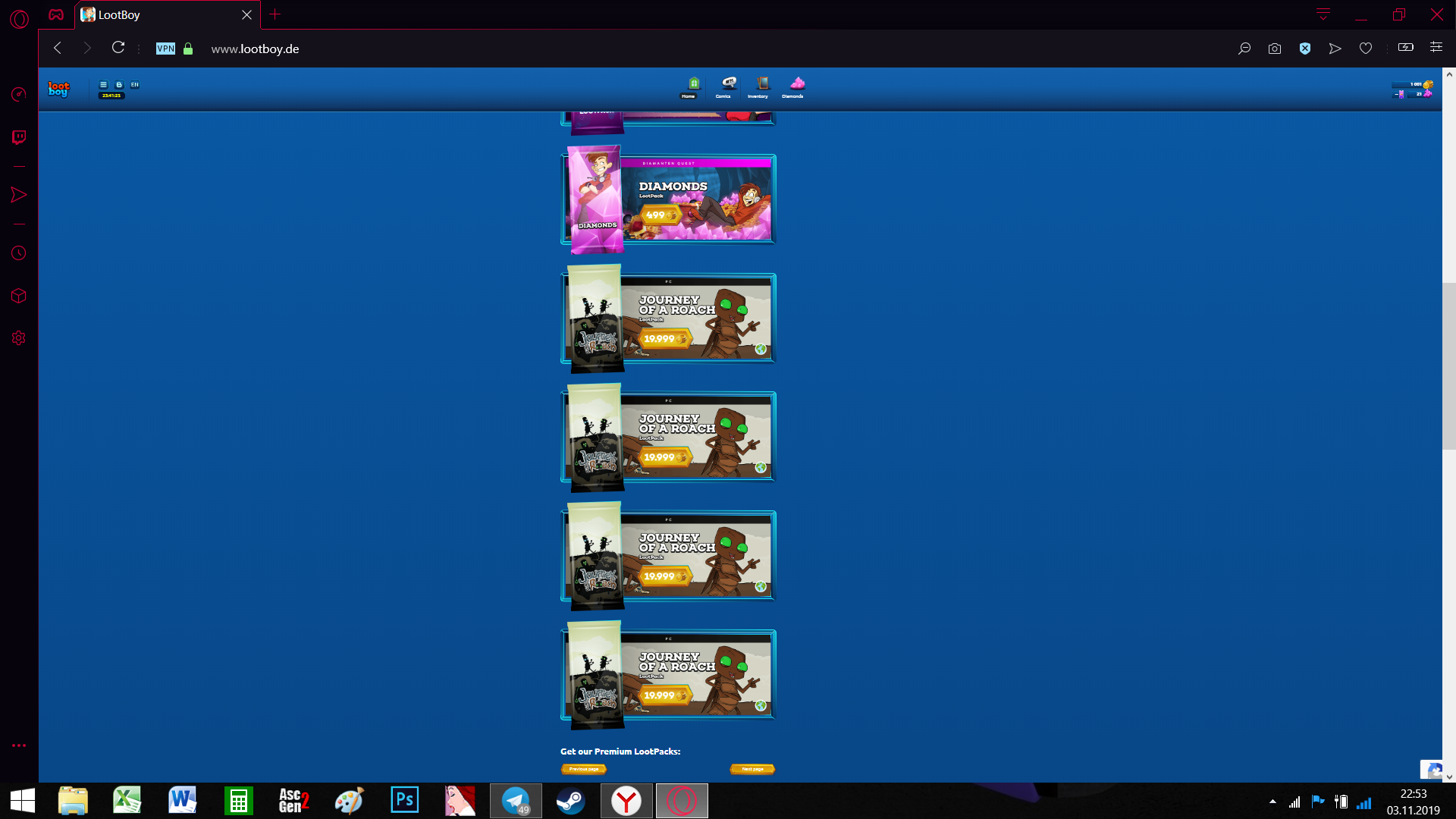The width and height of the screenshot is (1456, 819).
Task: Open third Journey of a Roach LootPack
Action: point(668,556)
